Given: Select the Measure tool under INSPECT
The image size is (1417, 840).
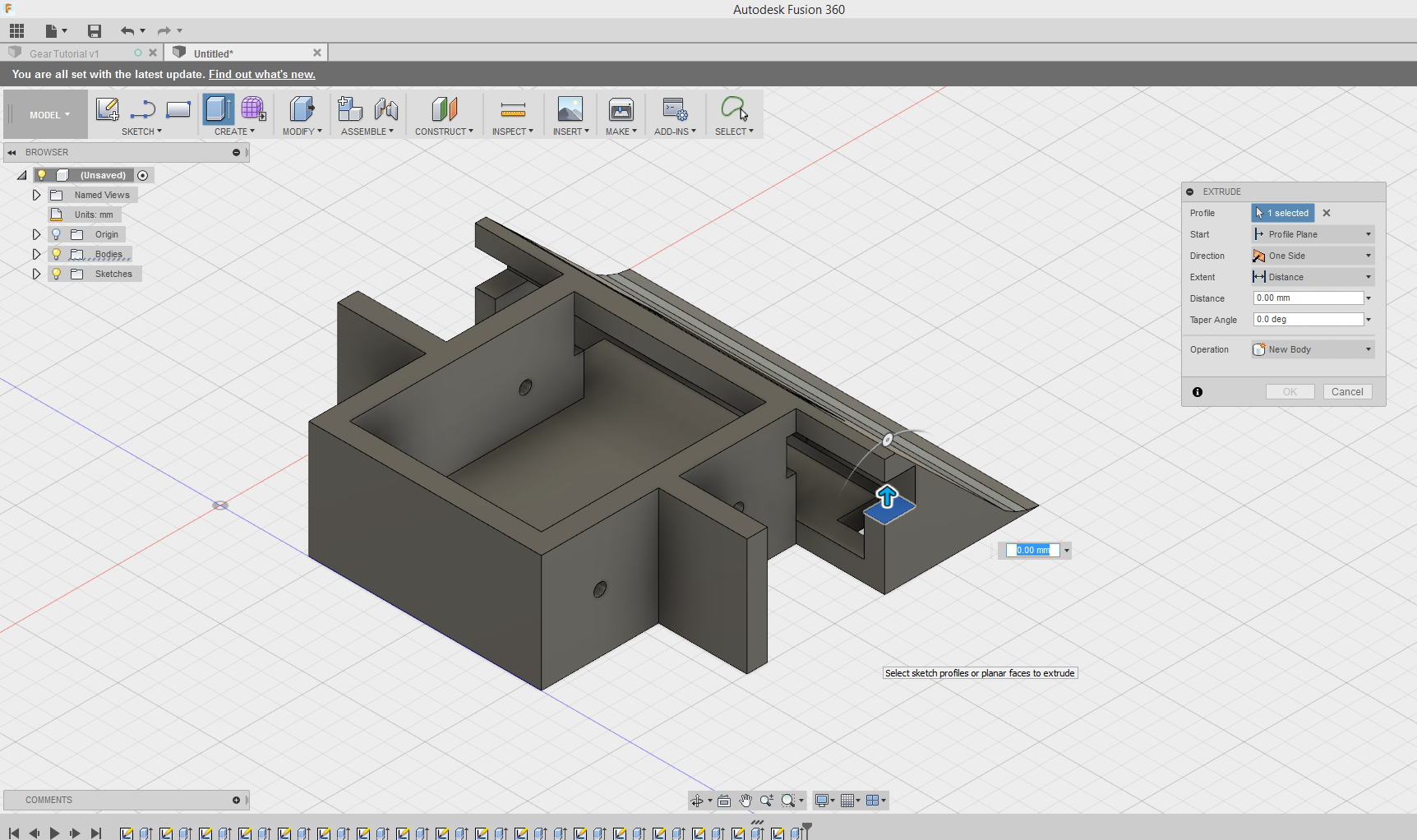Looking at the screenshot, I should (x=513, y=109).
